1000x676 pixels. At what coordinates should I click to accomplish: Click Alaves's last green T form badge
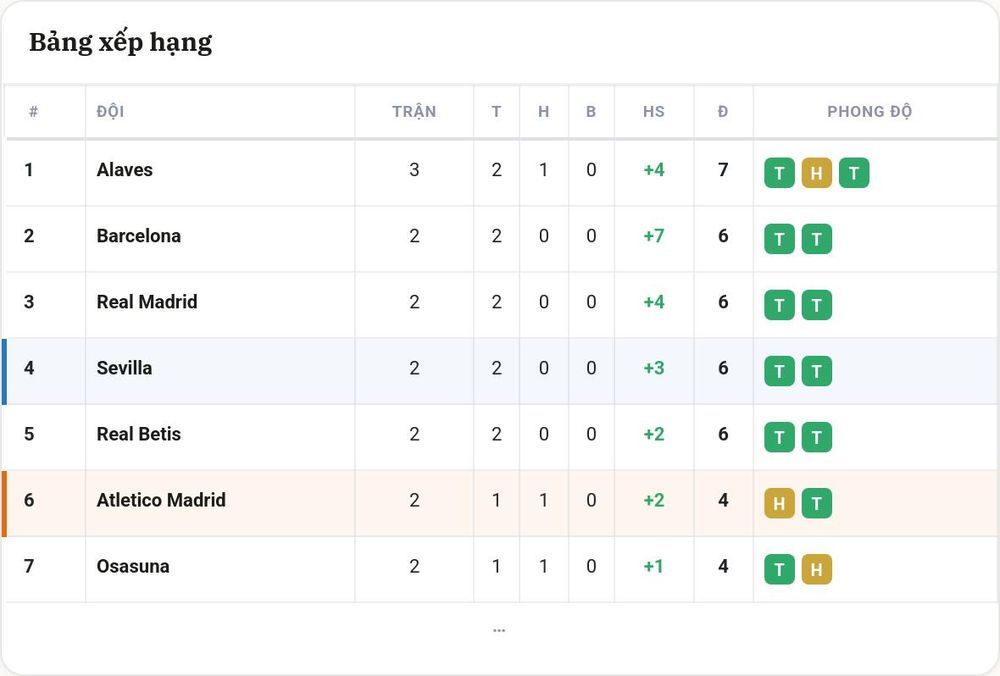[854, 173]
